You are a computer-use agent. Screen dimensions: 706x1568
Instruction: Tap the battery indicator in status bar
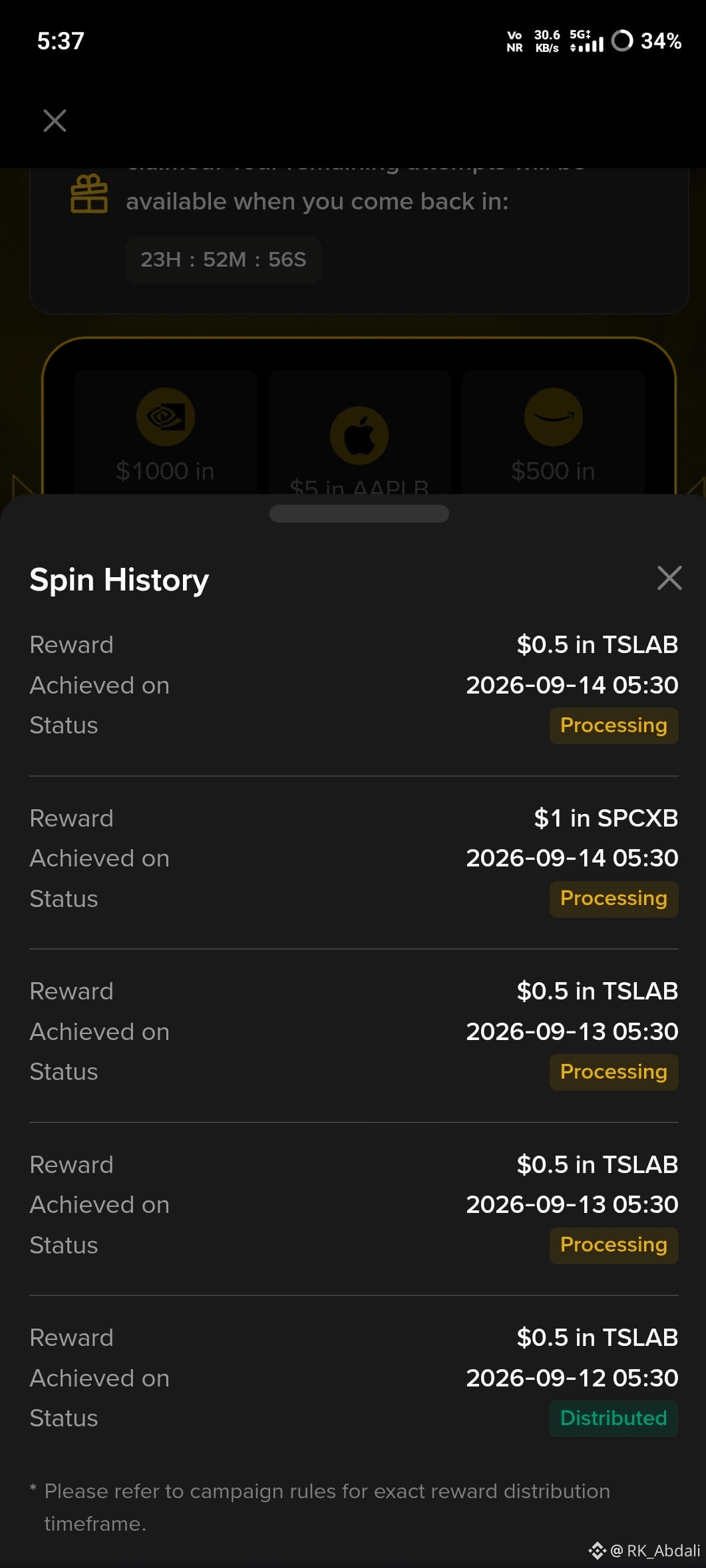coord(646,41)
